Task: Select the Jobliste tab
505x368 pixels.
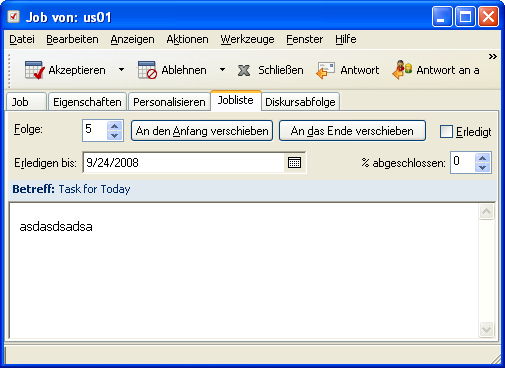Action: point(236,100)
